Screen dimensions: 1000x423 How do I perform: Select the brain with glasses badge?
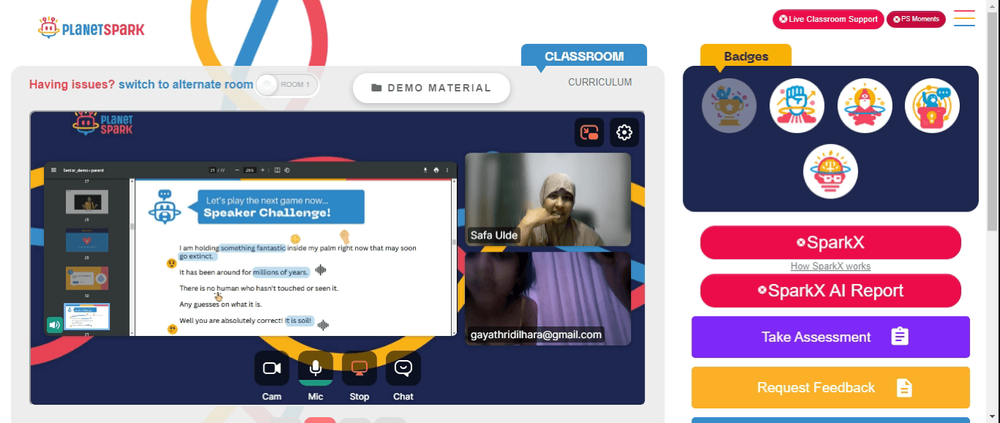coord(830,171)
